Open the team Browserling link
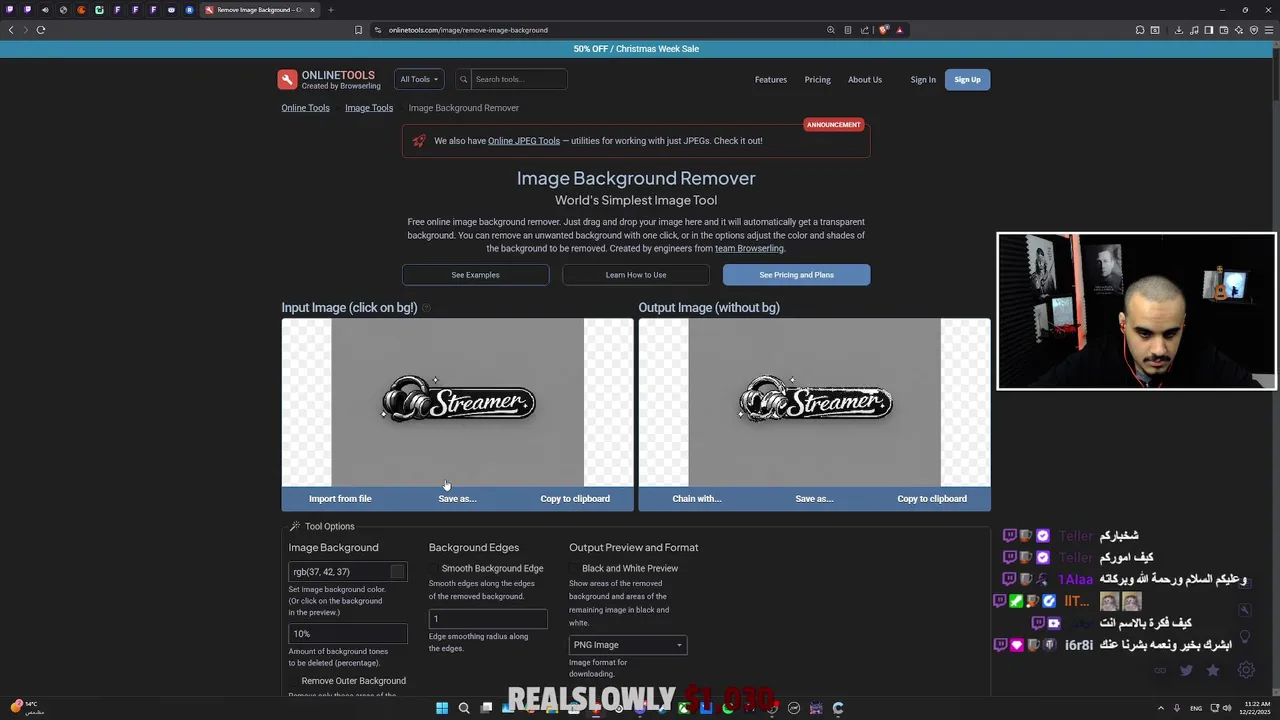 pos(749,248)
